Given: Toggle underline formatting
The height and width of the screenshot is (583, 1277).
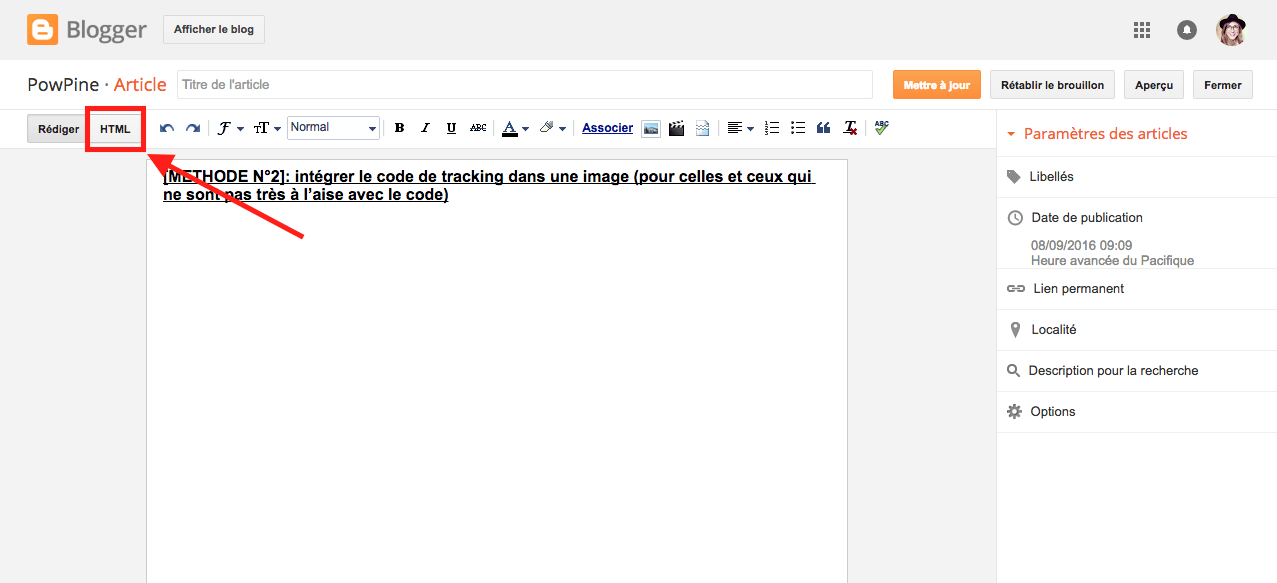Looking at the screenshot, I should pos(451,128).
